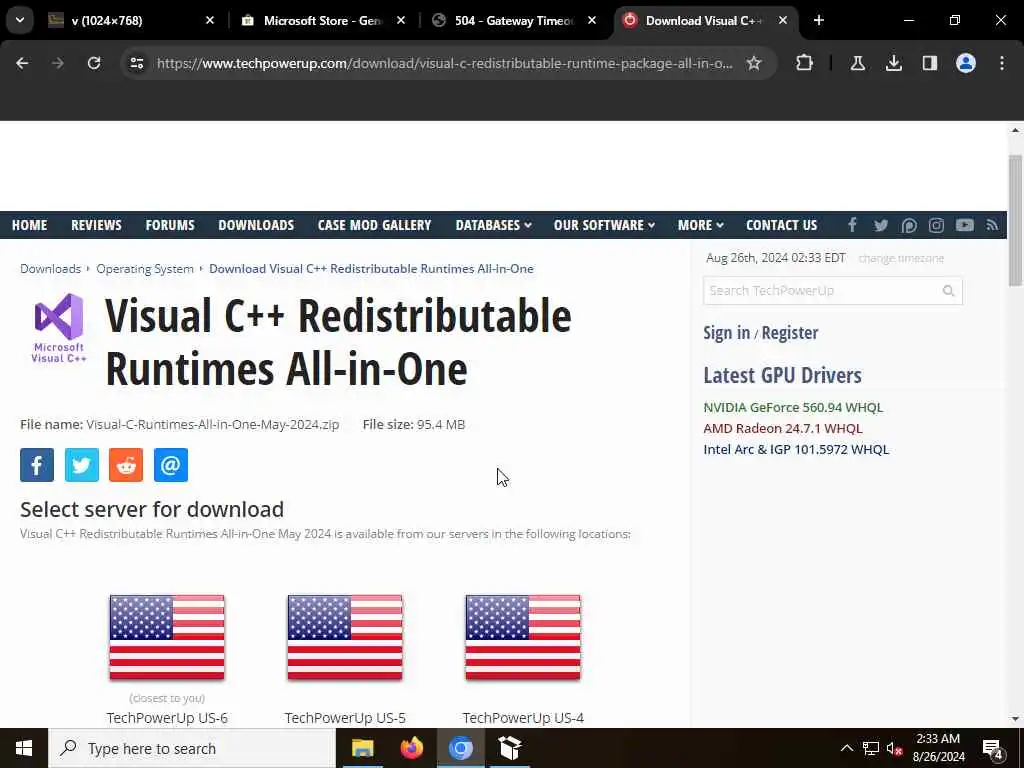Reload the current page
The width and height of the screenshot is (1024, 768).
94,63
